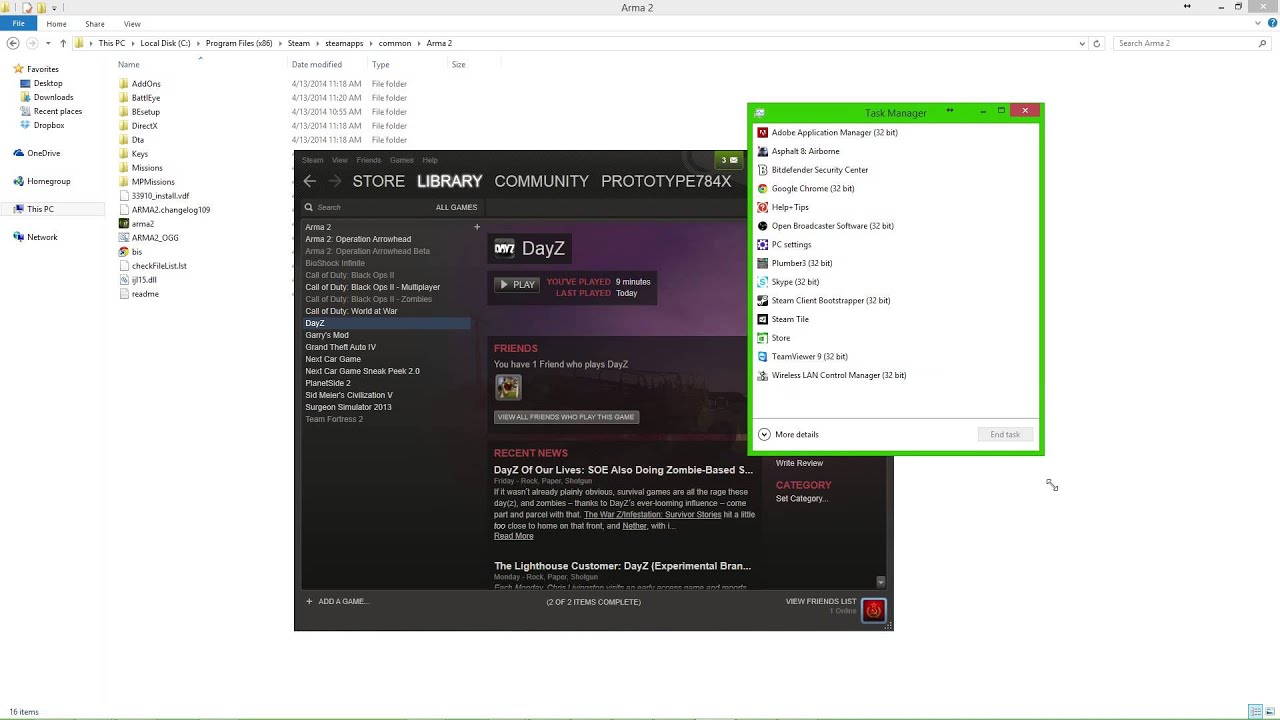Click the Steam Tile icon in Task Manager
The image size is (1280, 720).
click(762, 319)
